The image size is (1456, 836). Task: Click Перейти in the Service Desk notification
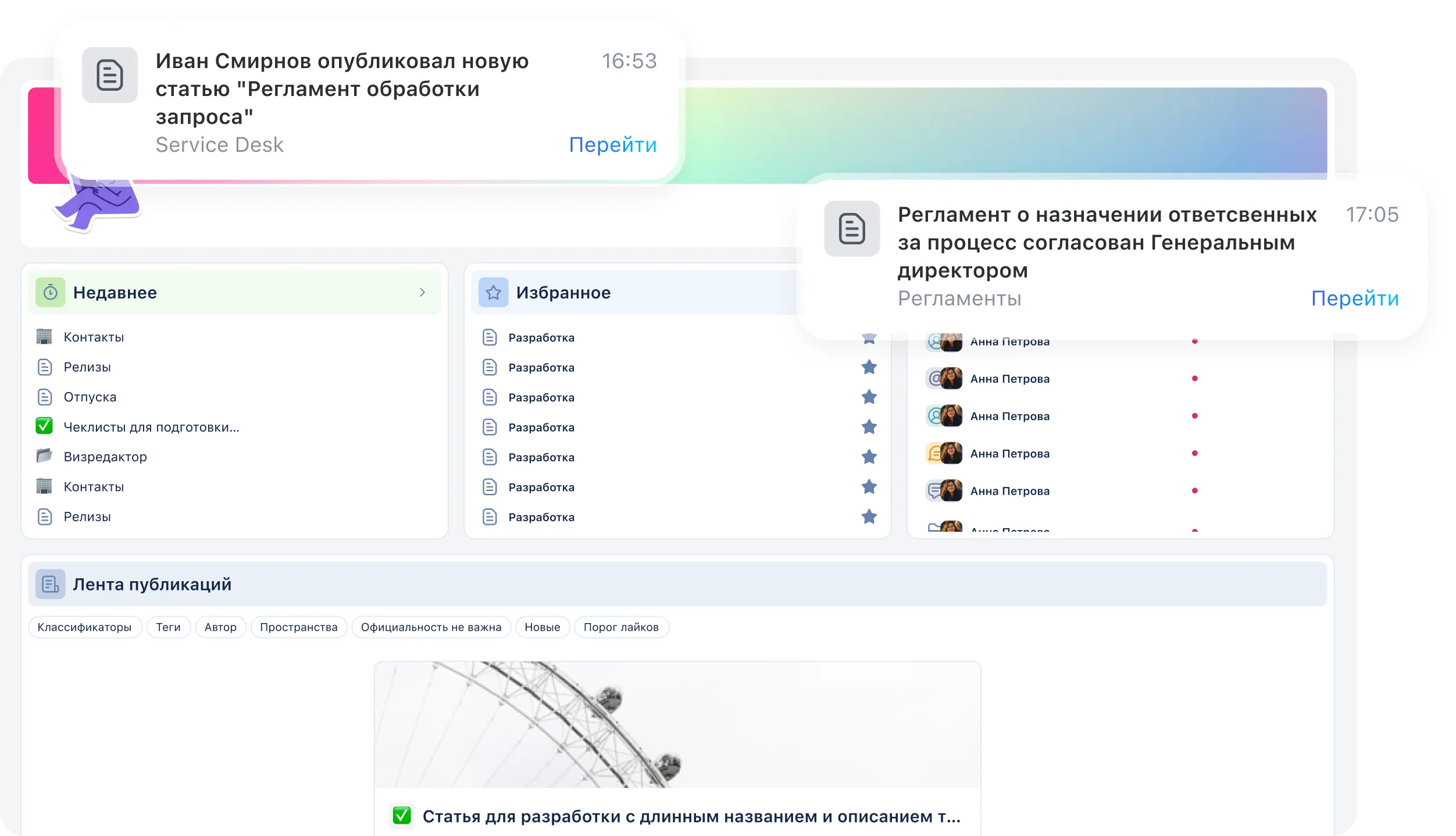point(612,144)
